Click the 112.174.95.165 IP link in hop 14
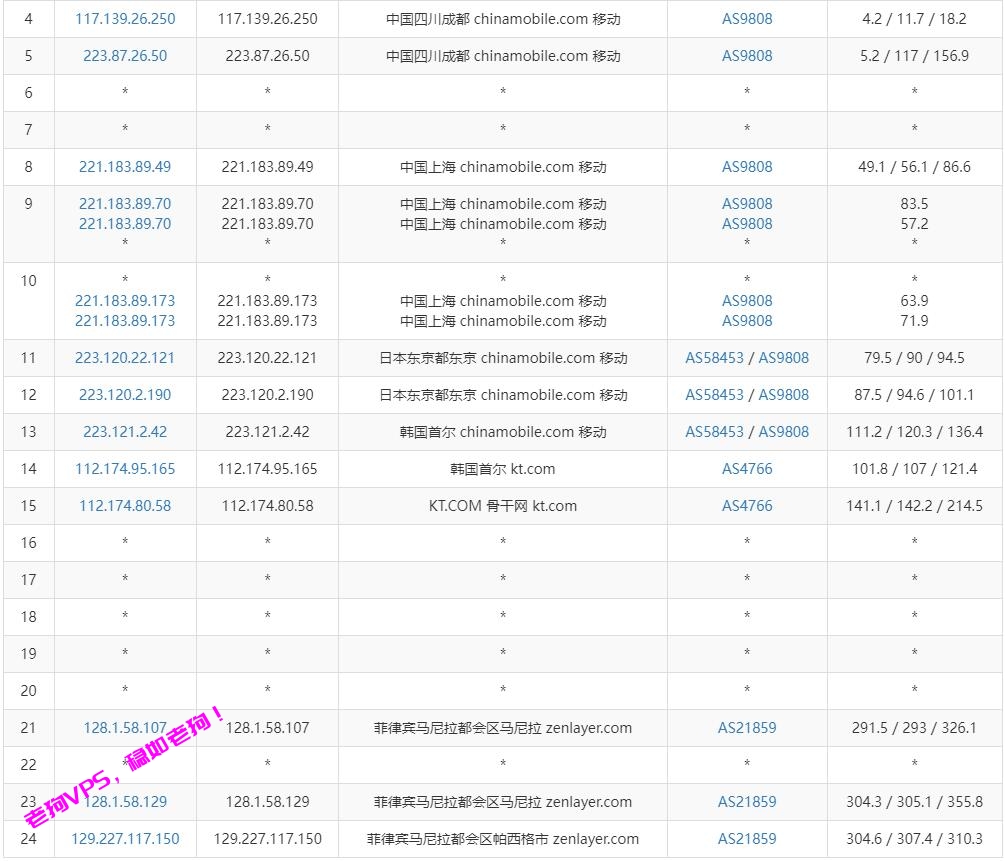 pyautogui.click(x=125, y=469)
